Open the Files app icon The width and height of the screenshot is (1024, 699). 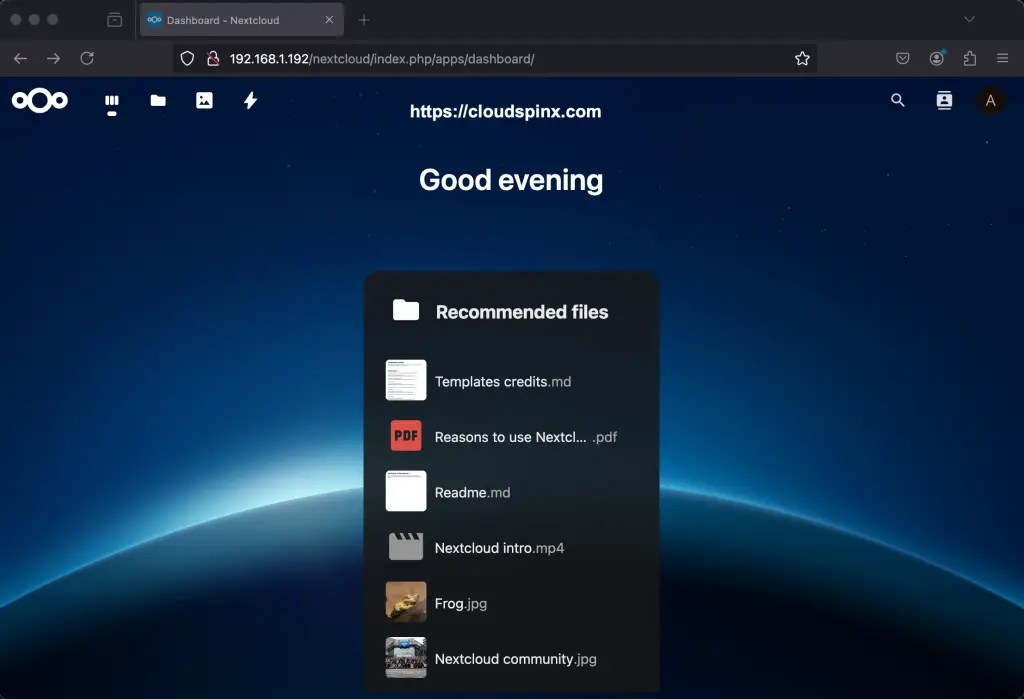click(x=158, y=101)
